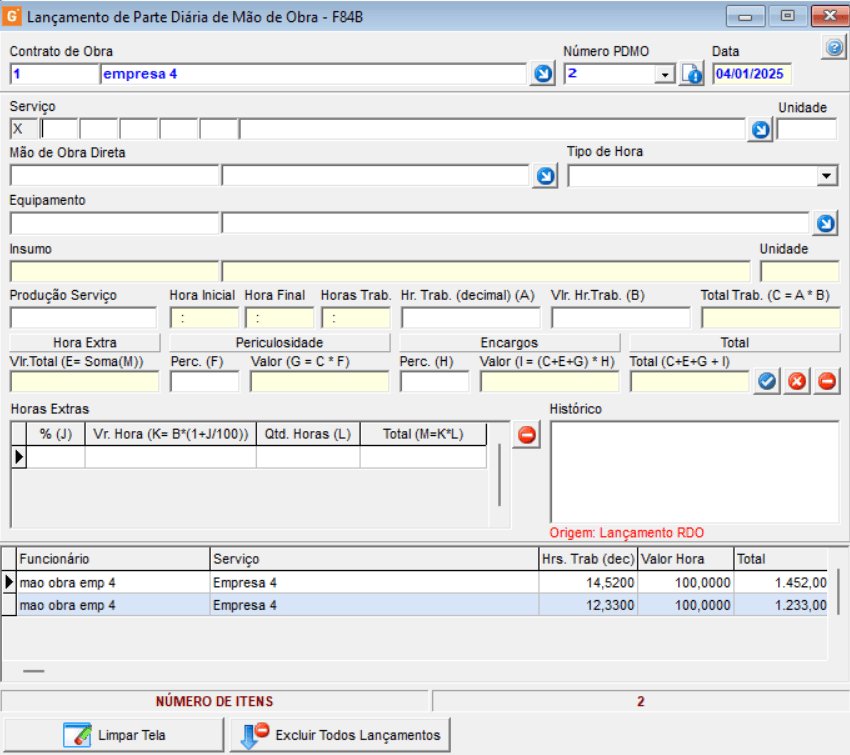Click the Histórico text area
The width and height of the screenshot is (850, 755).
(695, 472)
